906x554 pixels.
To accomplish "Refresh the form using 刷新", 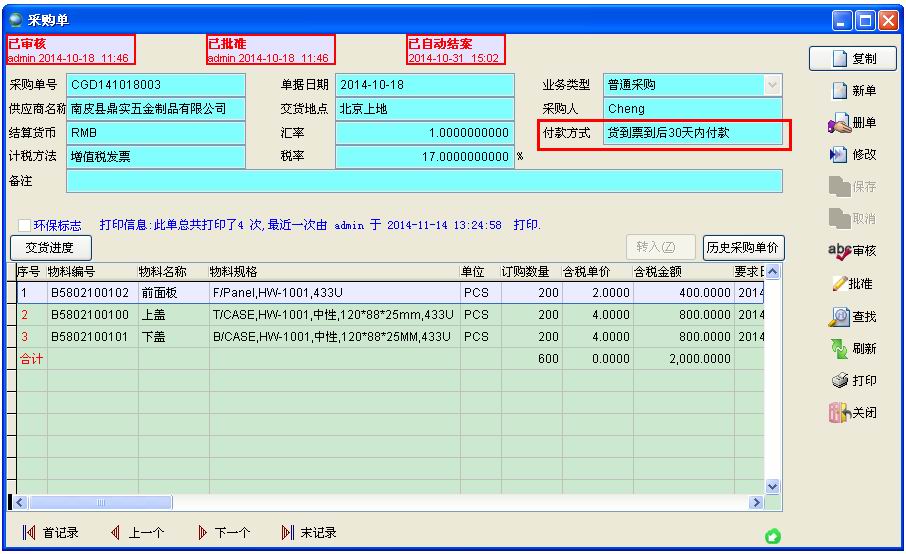I will (852, 348).
